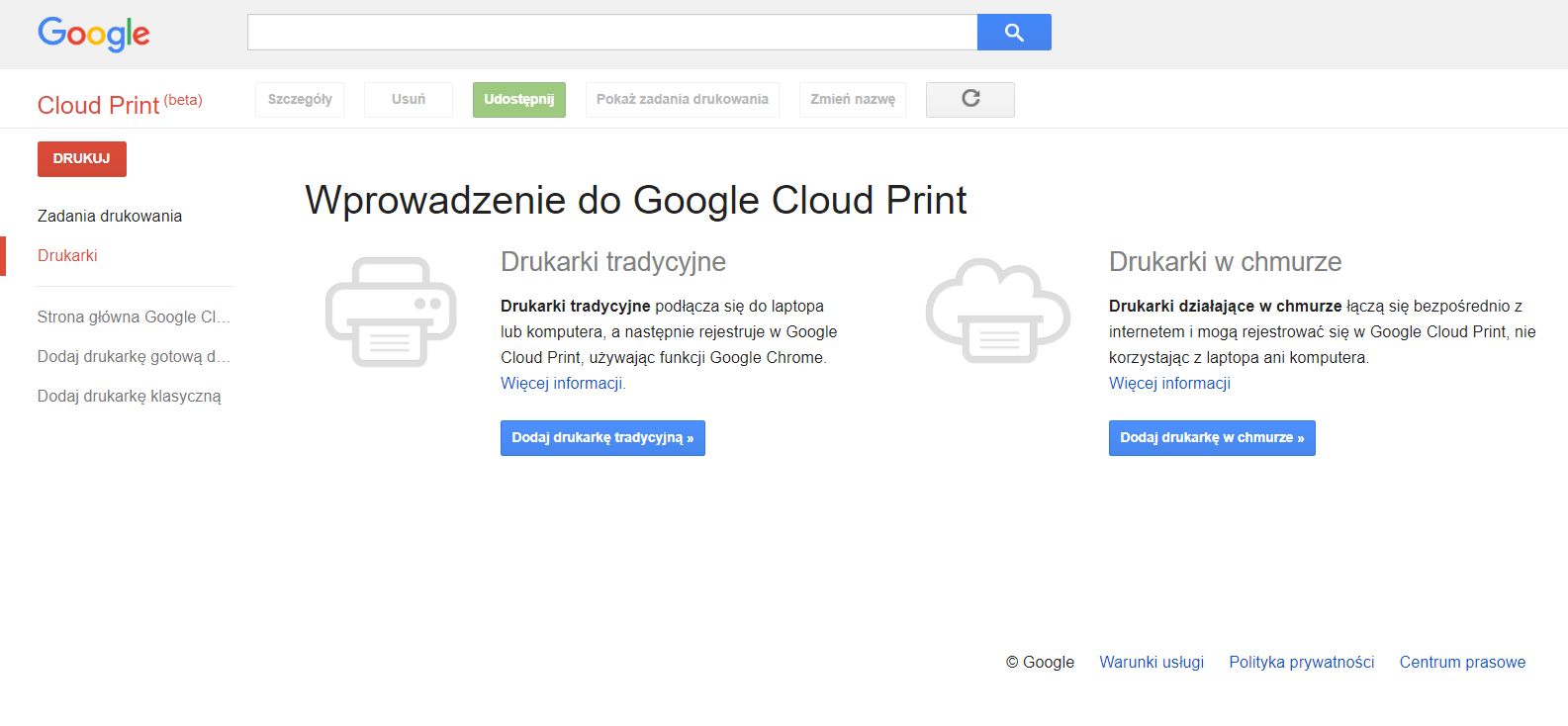This screenshot has width=1568, height=726.
Task: Click Dodaj drukarkę w chmurze button
Action: coord(1212,437)
